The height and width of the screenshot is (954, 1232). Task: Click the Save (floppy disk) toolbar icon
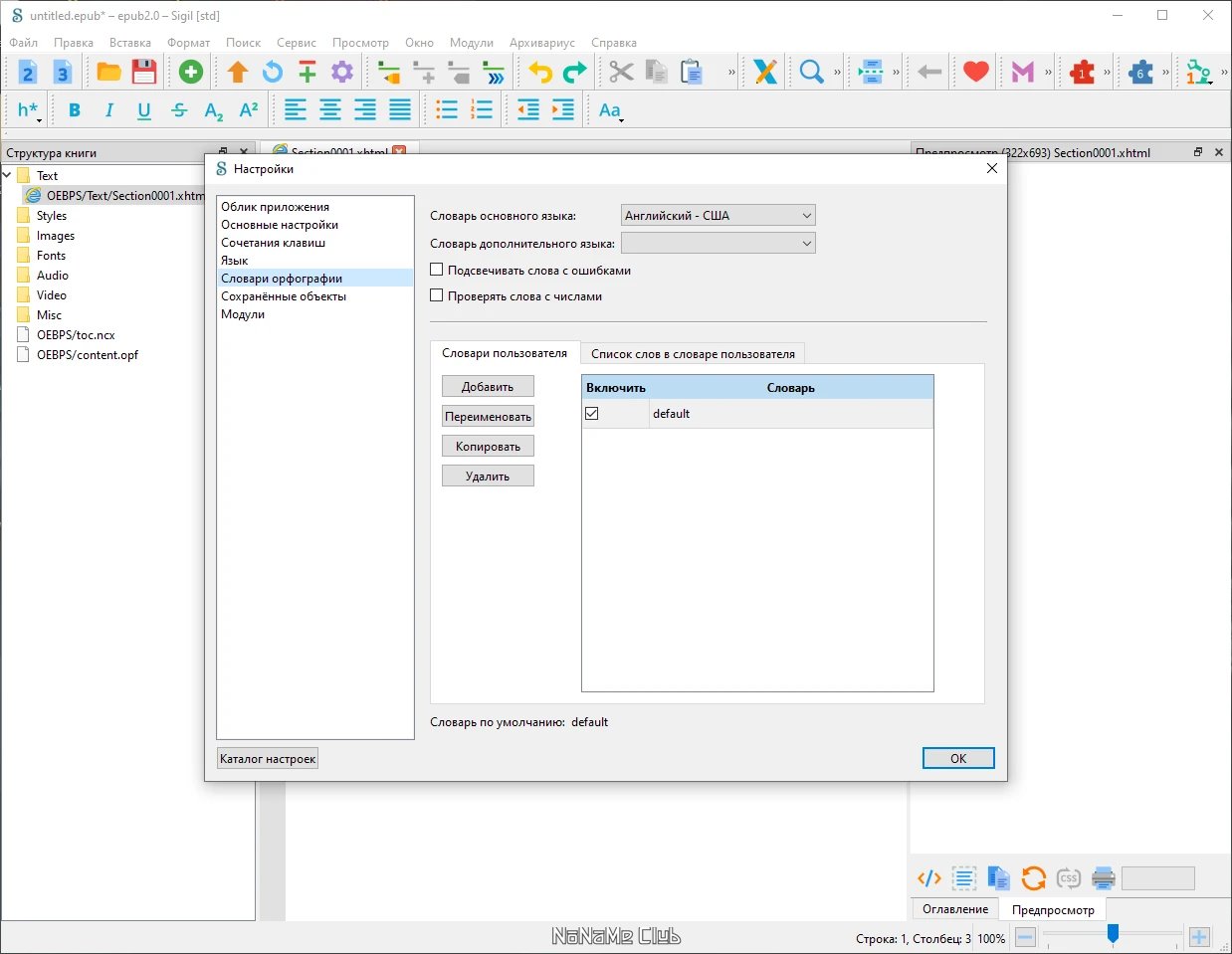click(144, 72)
